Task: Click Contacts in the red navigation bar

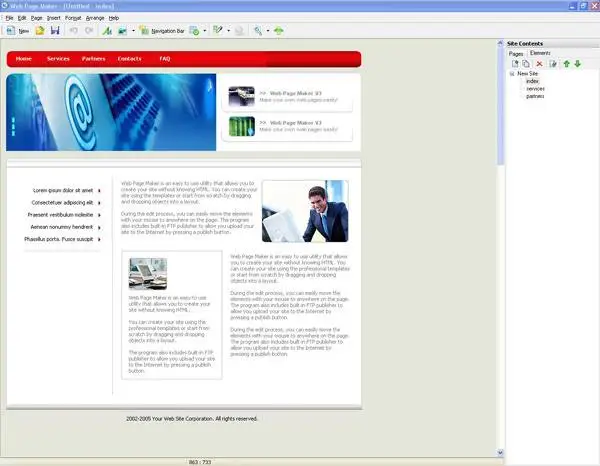Action: tap(129, 59)
